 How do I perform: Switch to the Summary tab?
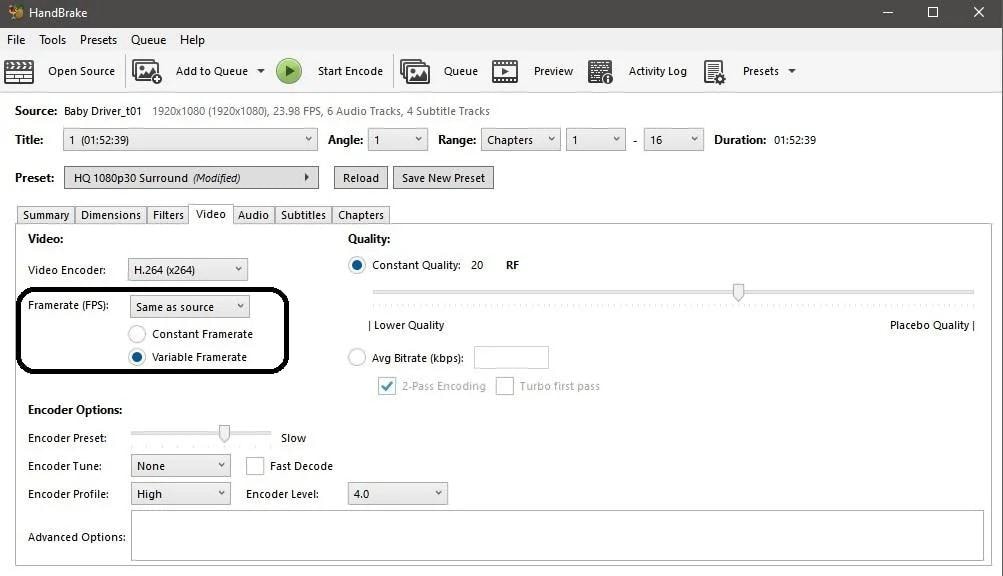45,215
